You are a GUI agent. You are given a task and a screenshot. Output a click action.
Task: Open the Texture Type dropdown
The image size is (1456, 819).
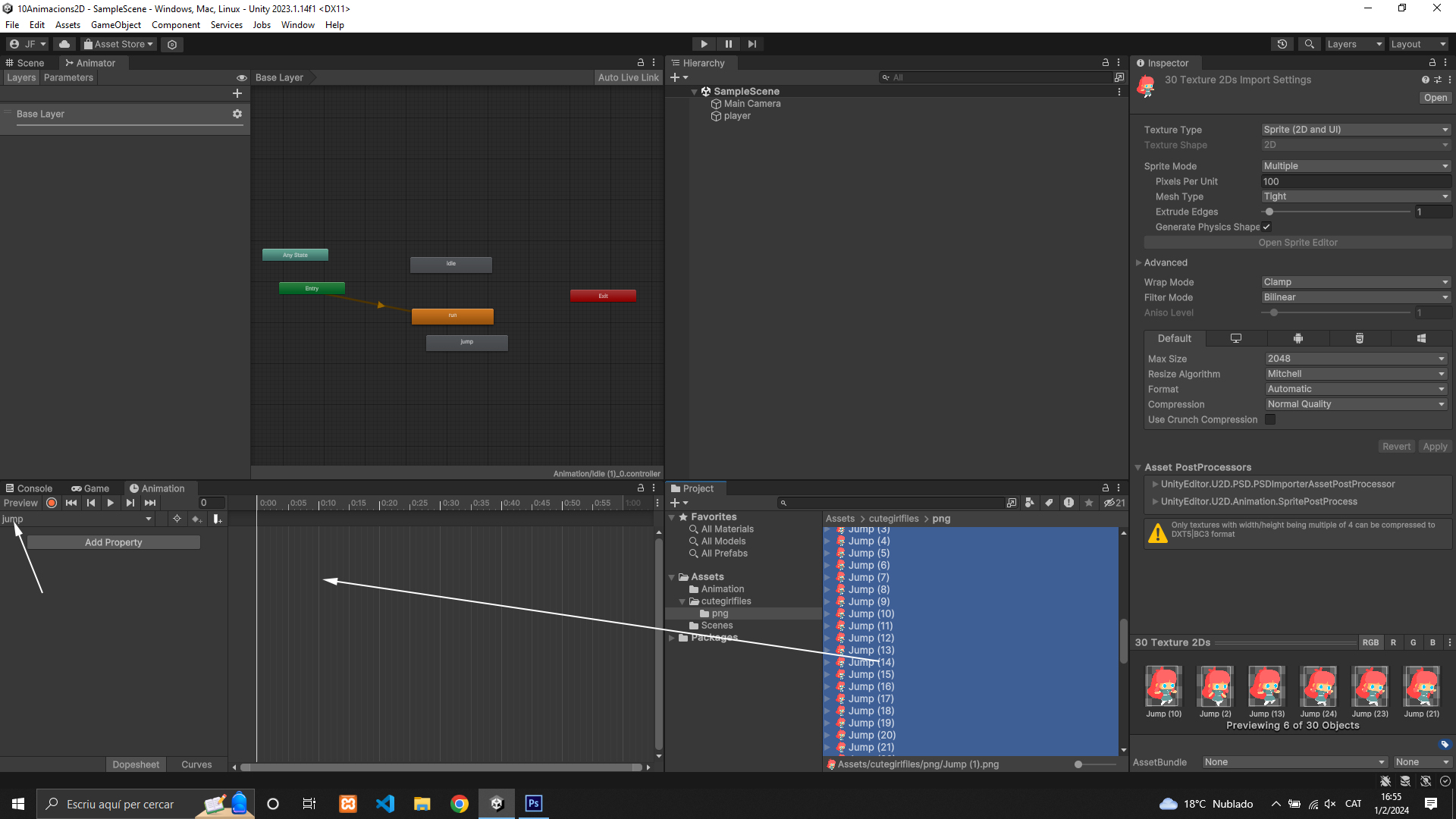point(1355,130)
